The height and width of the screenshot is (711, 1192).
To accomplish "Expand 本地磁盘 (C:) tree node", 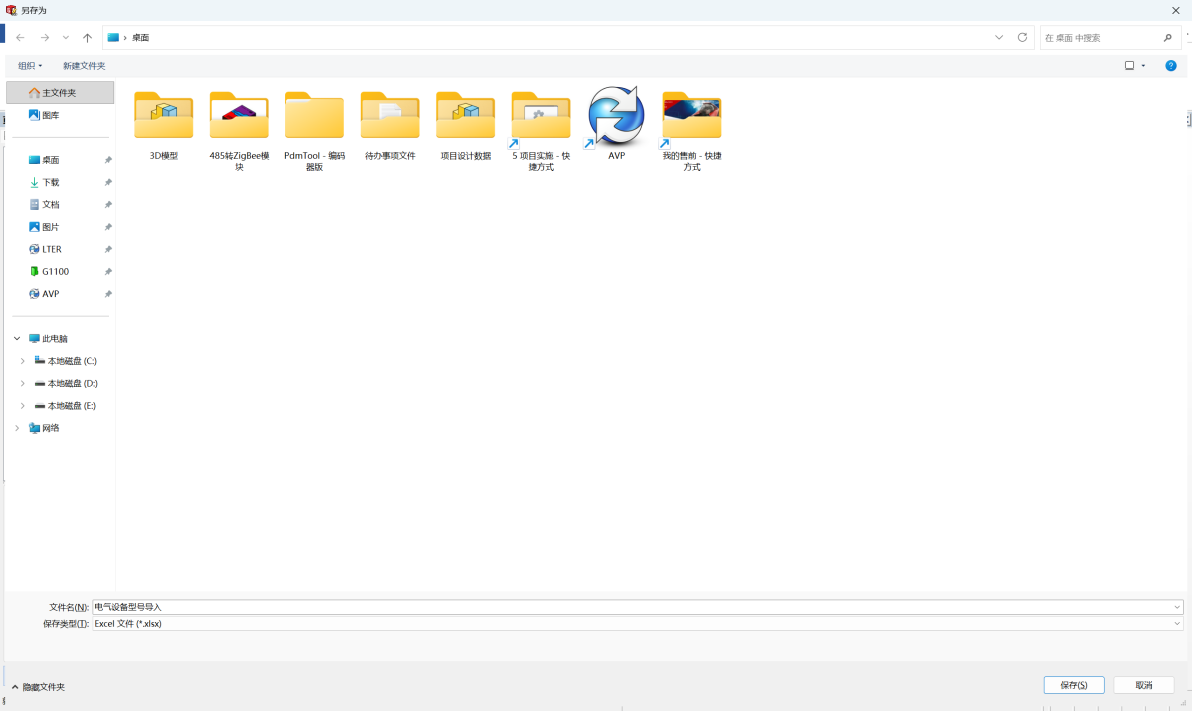I will [22, 361].
